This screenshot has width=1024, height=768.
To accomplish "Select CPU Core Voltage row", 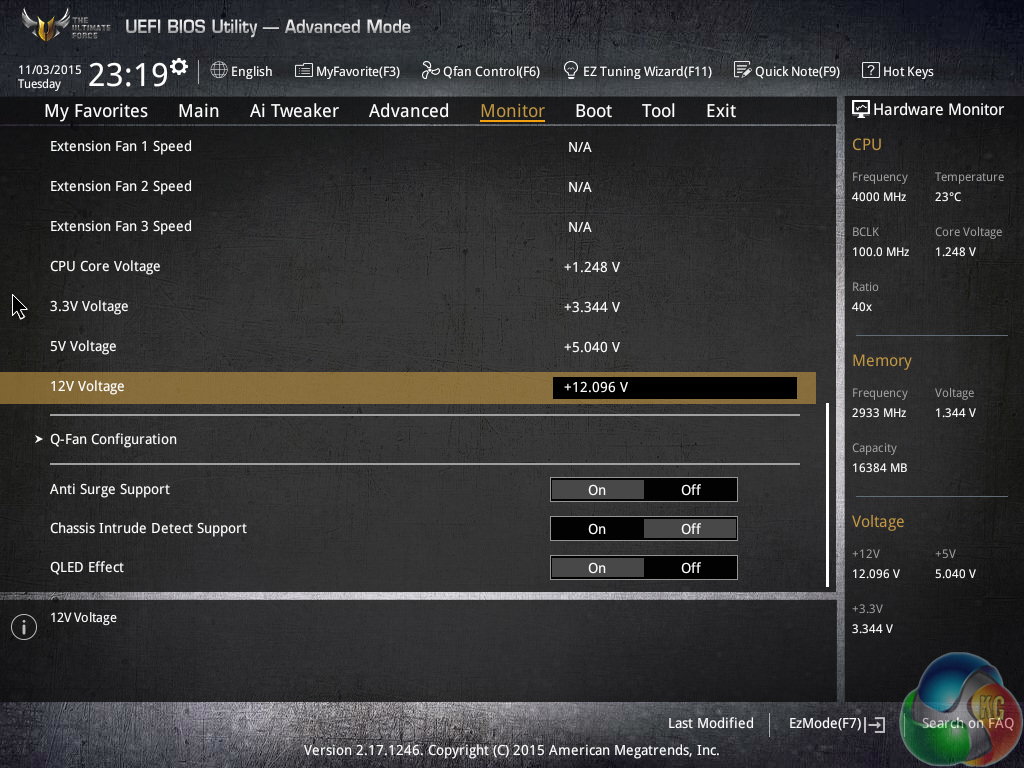I will [408, 266].
